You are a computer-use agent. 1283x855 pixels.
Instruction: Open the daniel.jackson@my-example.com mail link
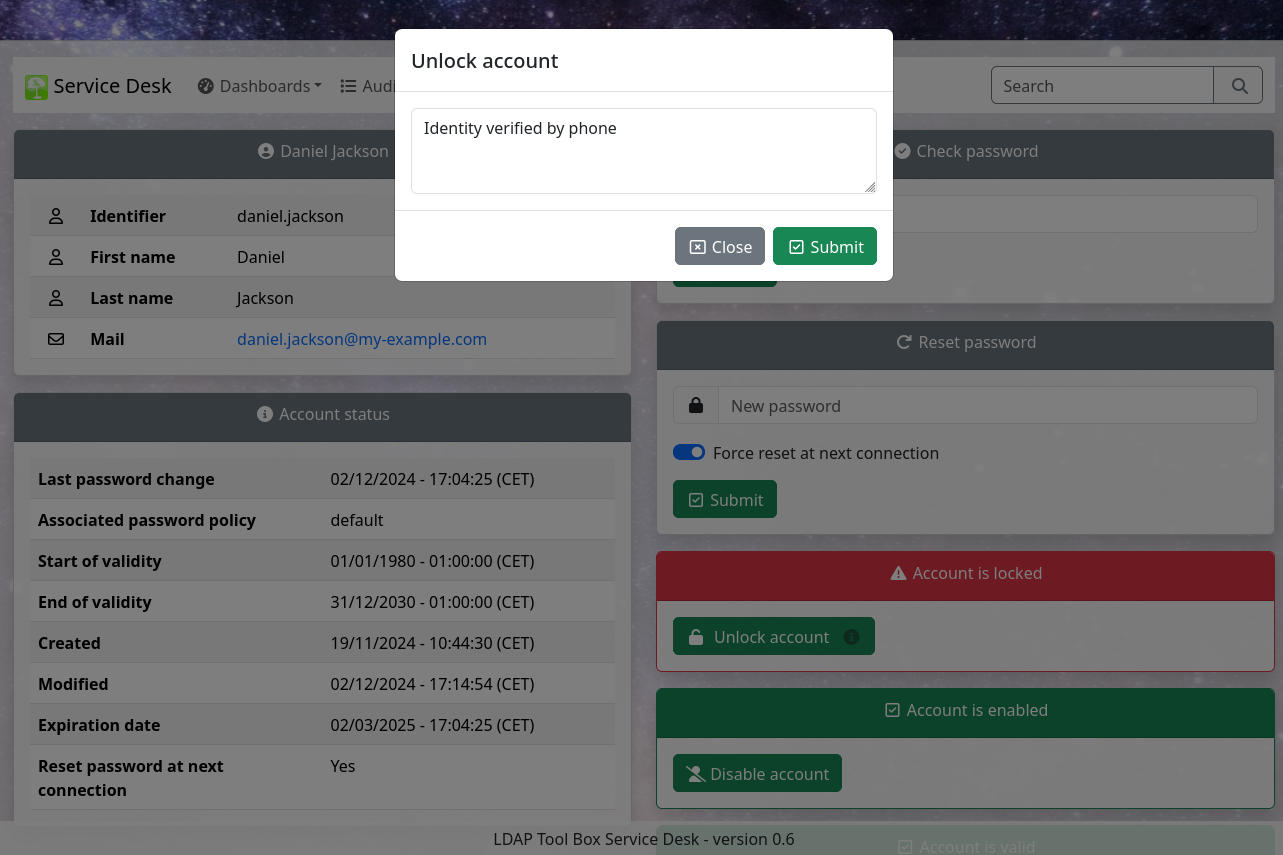coord(362,339)
